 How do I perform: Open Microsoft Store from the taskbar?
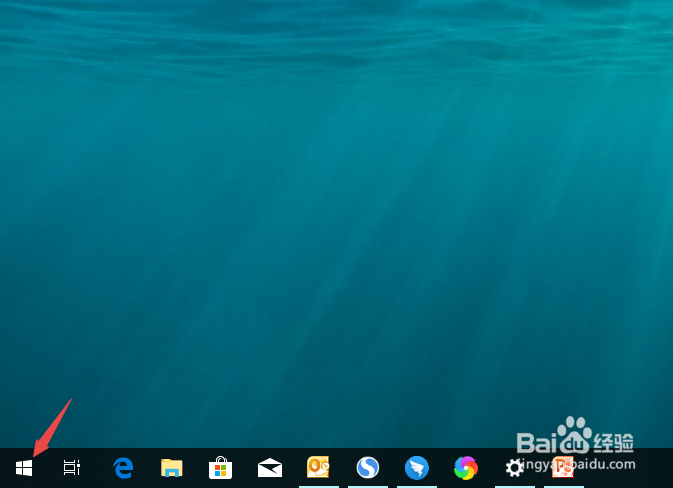(x=220, y=468)
